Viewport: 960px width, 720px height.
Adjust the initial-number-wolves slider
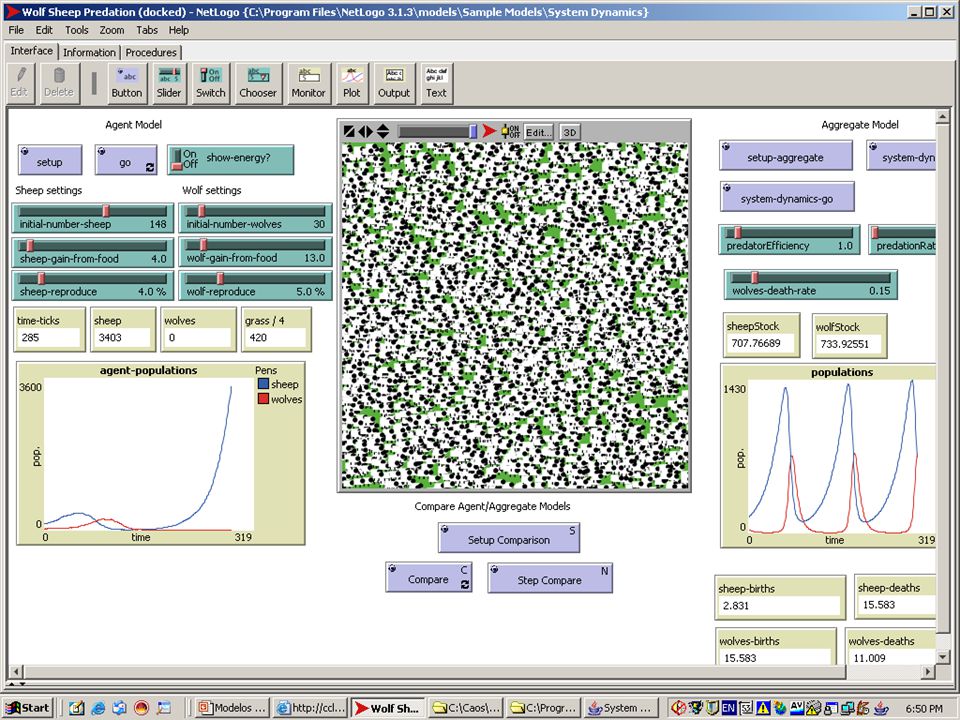255,217
